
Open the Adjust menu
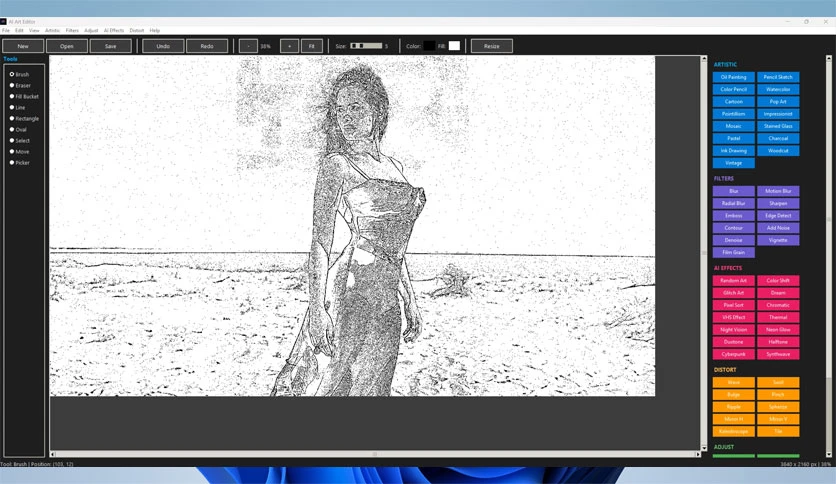point(91,30)
